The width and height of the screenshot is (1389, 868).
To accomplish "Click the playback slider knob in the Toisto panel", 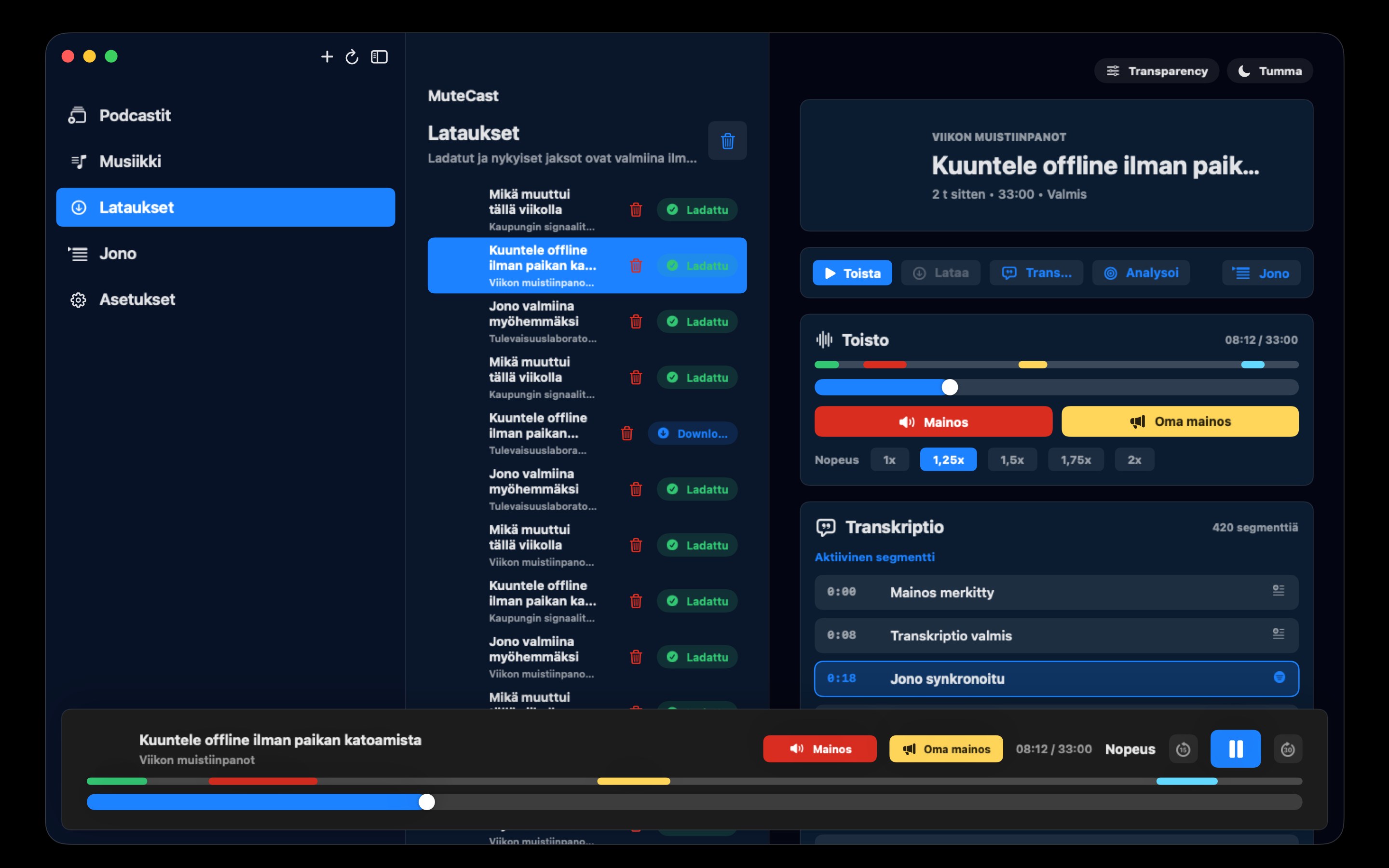I will click(950, 387).
